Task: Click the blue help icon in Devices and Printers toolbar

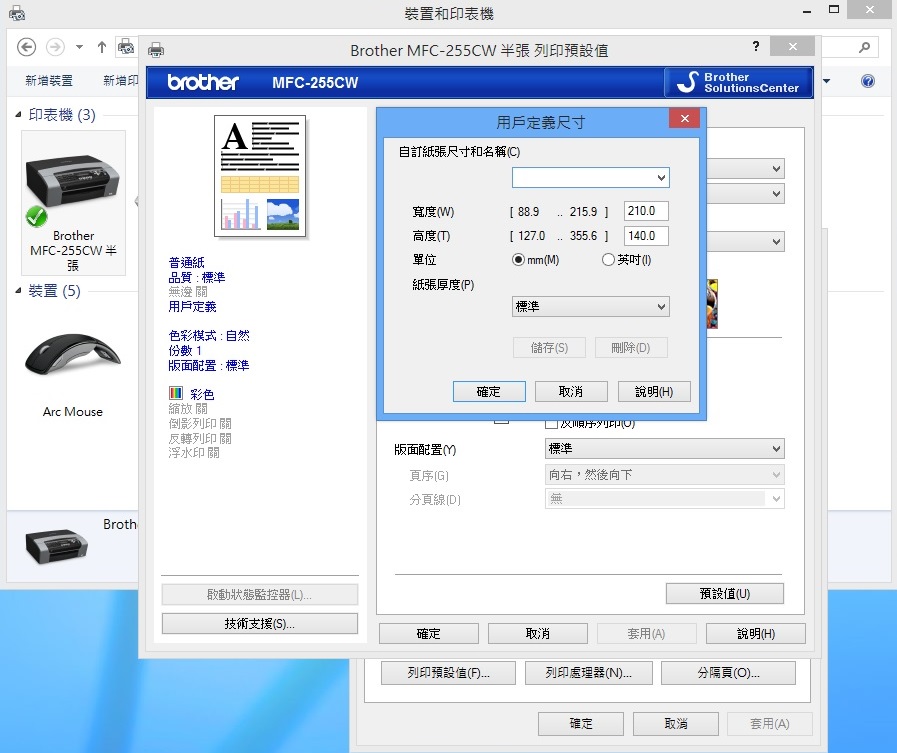Action: [867, 81]
